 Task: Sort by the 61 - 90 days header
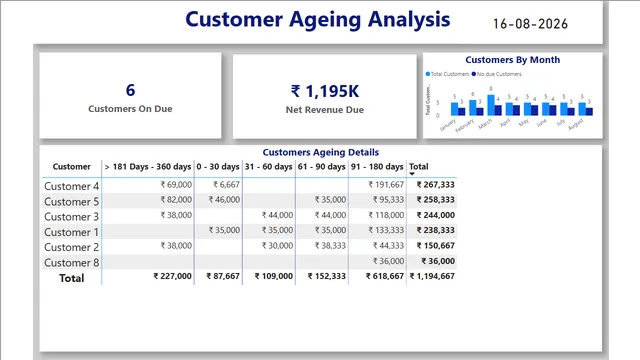(322, 167)
